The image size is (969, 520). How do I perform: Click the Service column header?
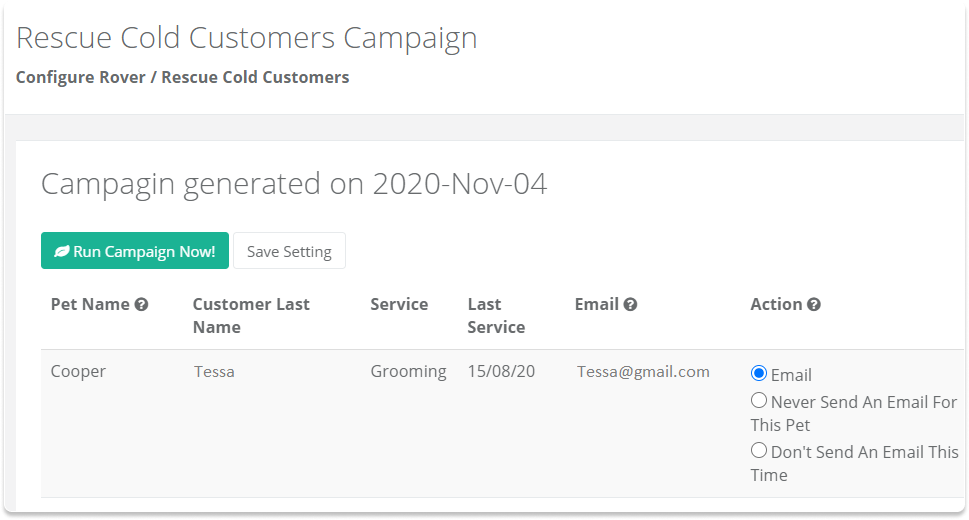(399, 304)
